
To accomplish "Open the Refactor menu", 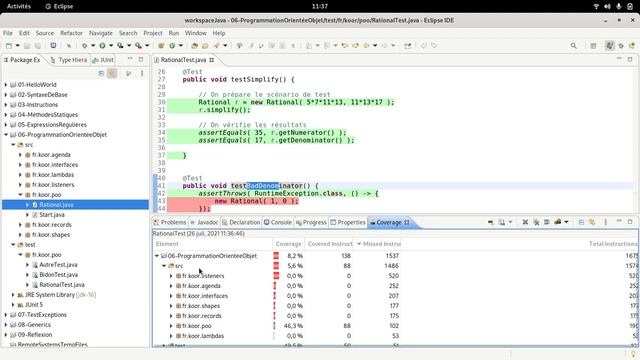I will click(x=71, y=33).
